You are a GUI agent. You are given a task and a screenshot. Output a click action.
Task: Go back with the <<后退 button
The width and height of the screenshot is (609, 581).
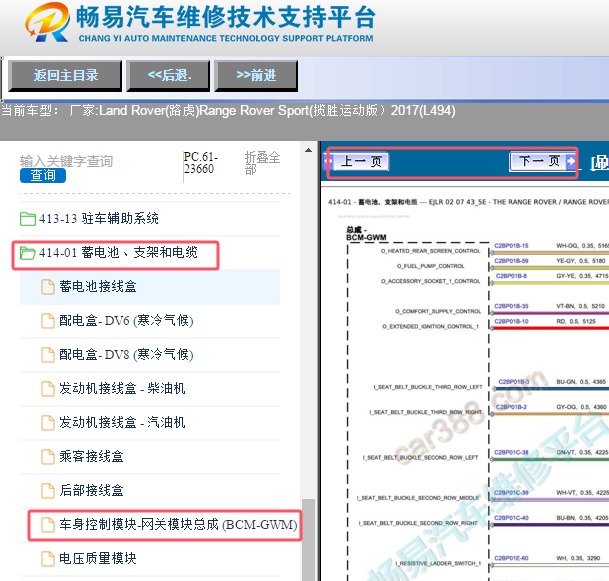[x=169, y=75]
